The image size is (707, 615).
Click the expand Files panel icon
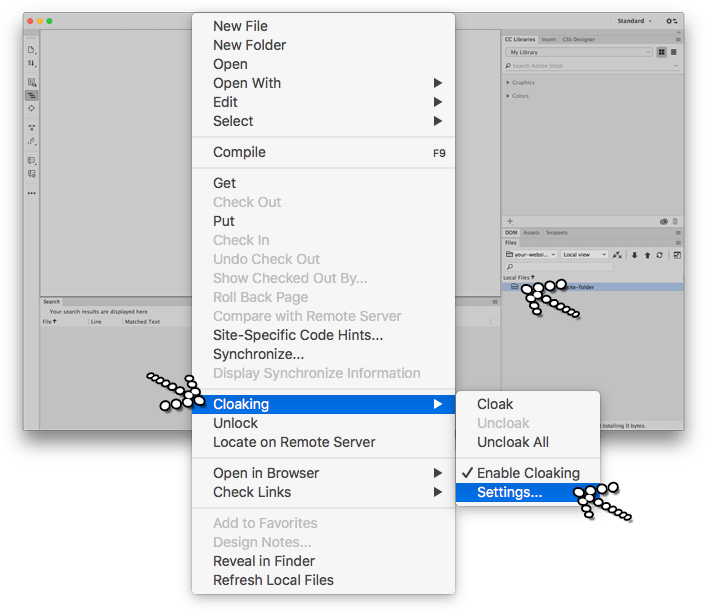pyautogui.click(x=677, y=255)
